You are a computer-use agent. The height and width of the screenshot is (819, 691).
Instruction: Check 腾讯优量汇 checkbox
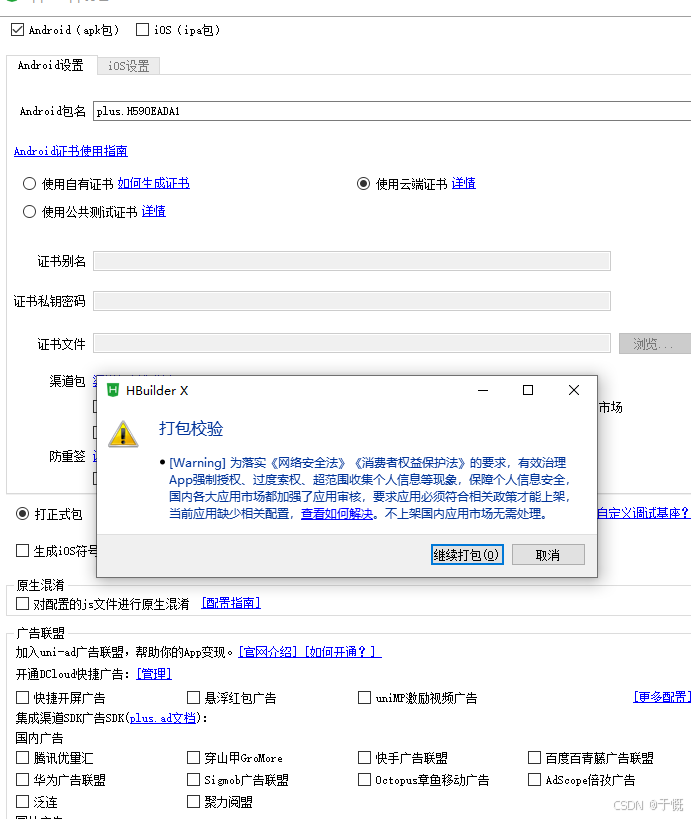coord(22,757)
